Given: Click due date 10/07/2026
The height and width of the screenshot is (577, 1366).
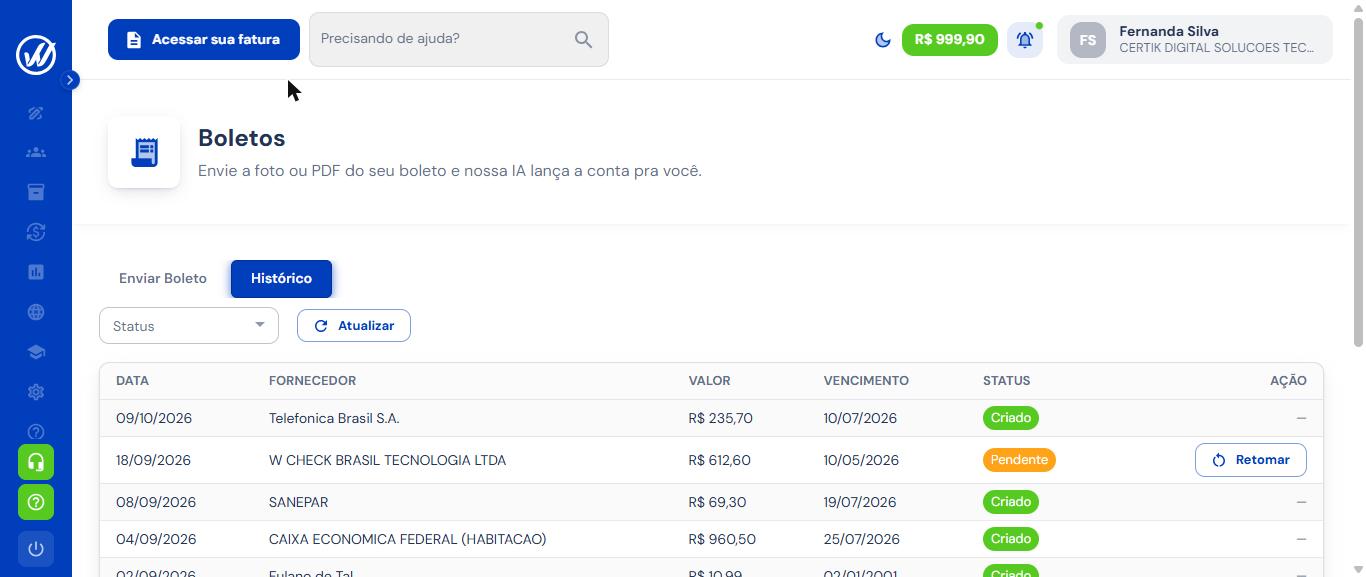Looking at the screenshot, I should click(x=860, y=418).
